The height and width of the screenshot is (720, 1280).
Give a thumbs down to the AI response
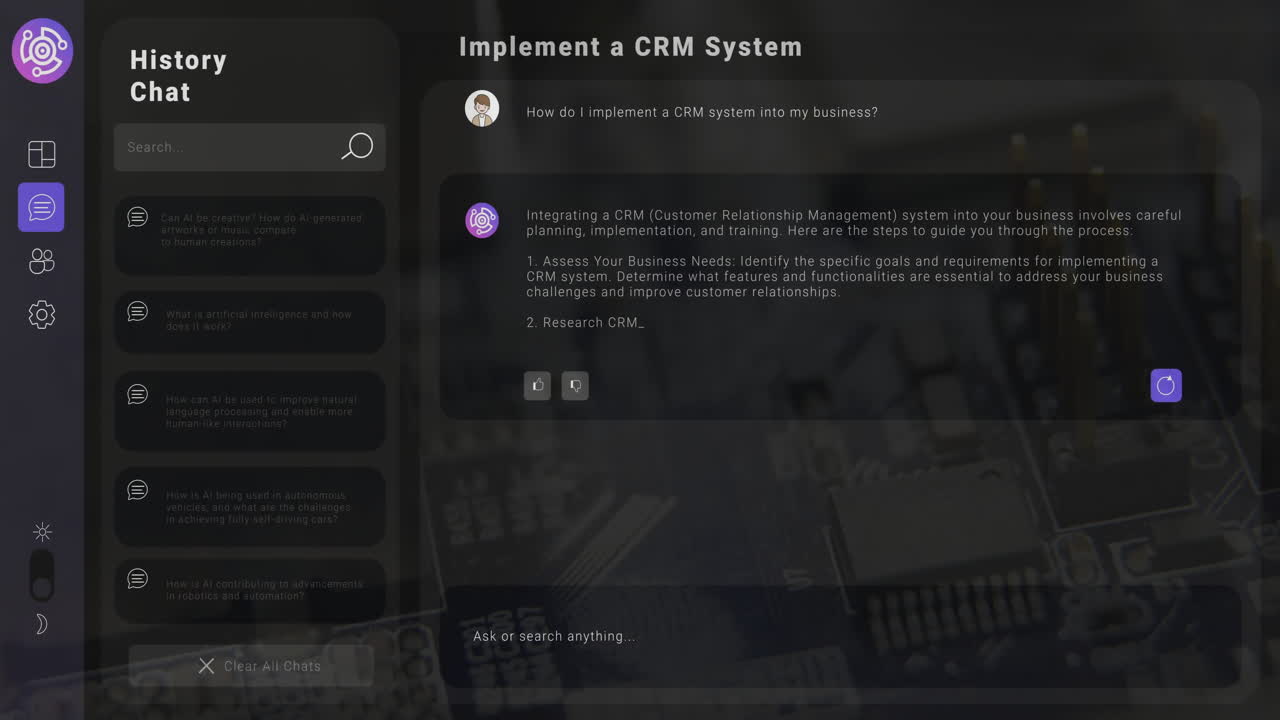575,385
